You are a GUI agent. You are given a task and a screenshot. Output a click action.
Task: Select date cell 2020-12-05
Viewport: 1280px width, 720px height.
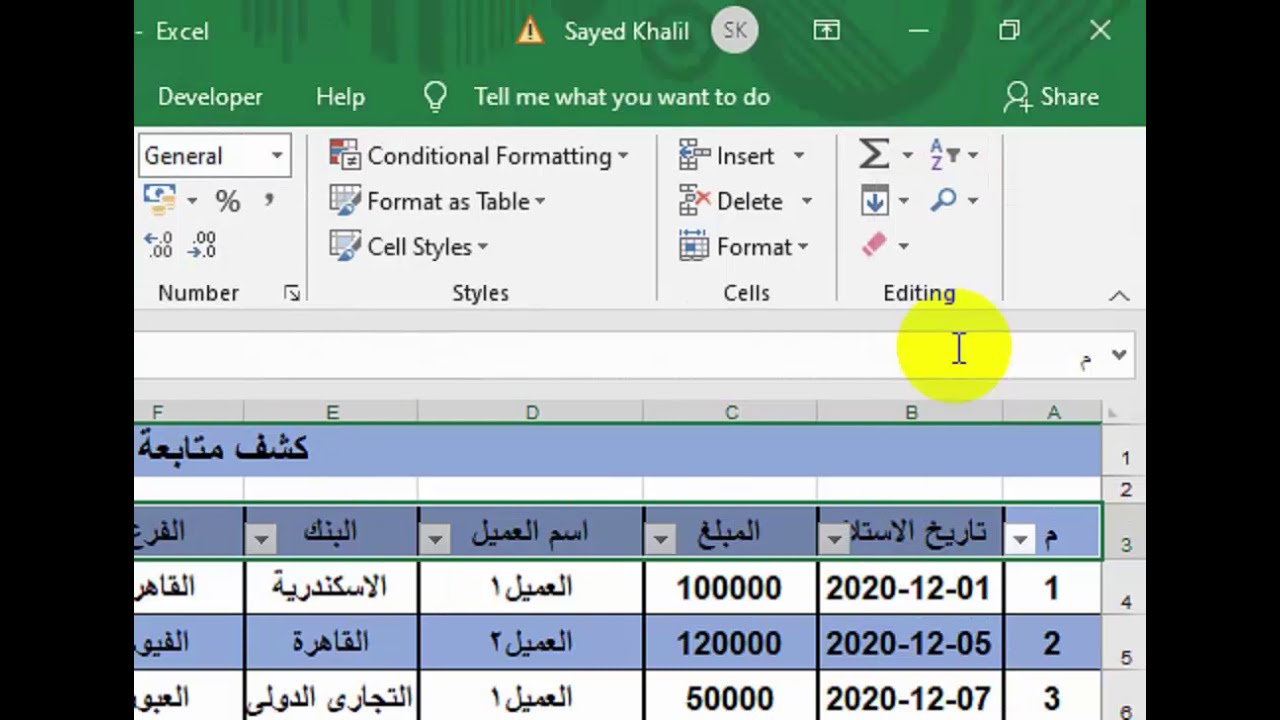click(x=910, y=642)
